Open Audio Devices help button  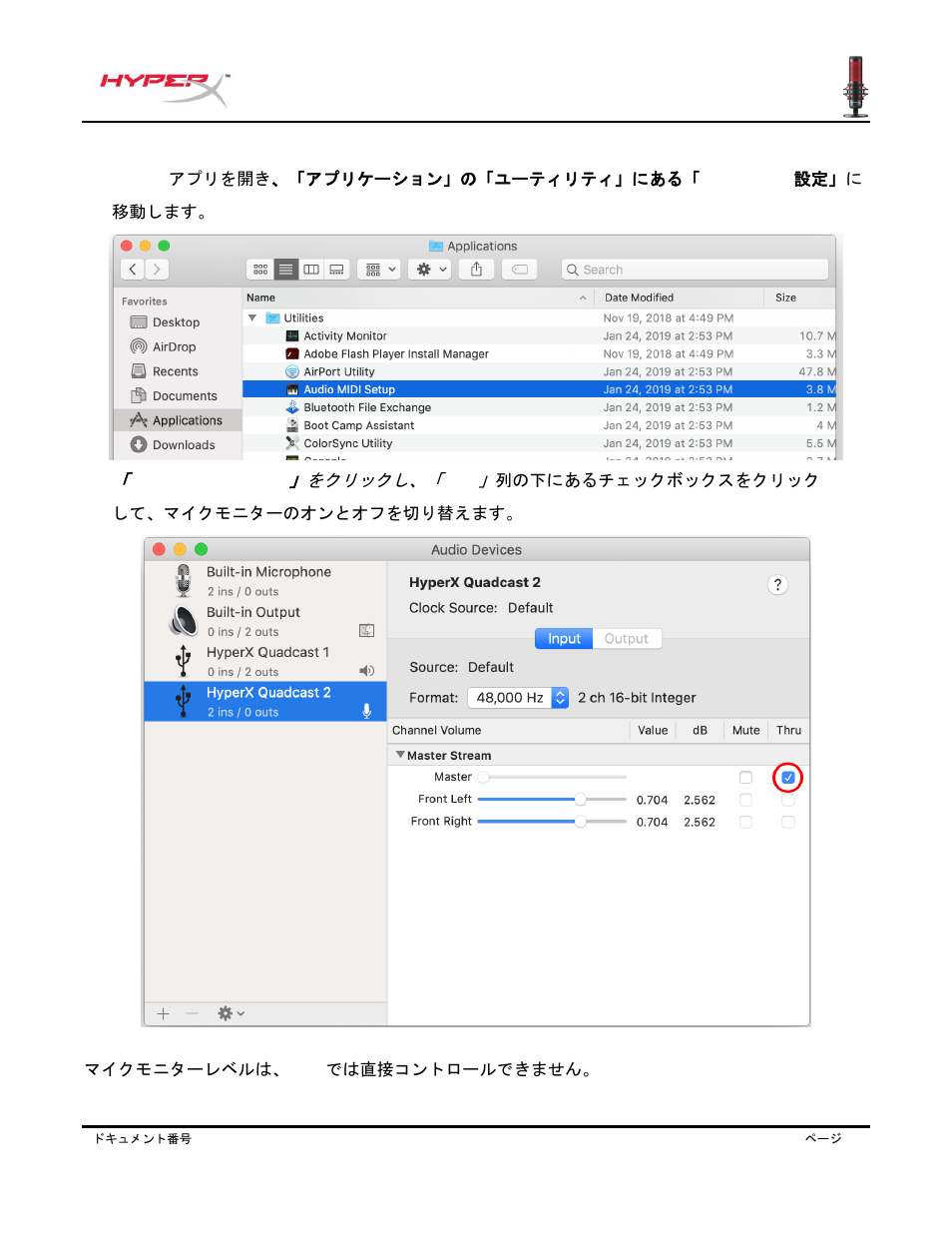(x=778, y=585)
